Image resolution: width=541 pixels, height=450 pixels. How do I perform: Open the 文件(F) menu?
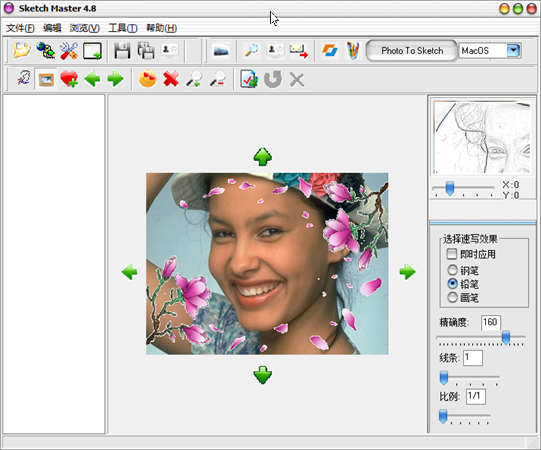(x=20, y=28)
